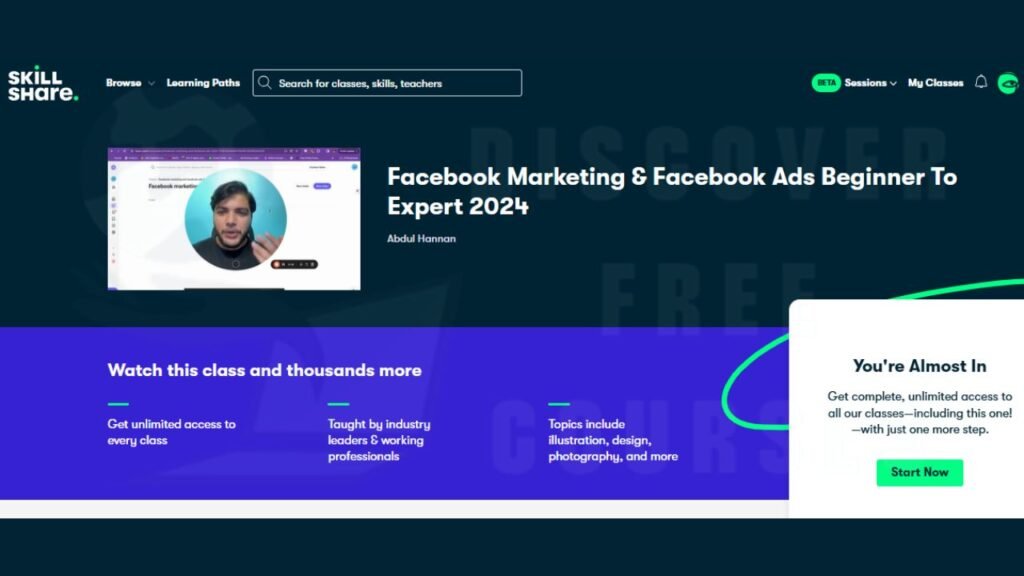This screenshot has height=576, width=1024.
Task: Click the Skillshare logo
Action: tap(43, 84)
